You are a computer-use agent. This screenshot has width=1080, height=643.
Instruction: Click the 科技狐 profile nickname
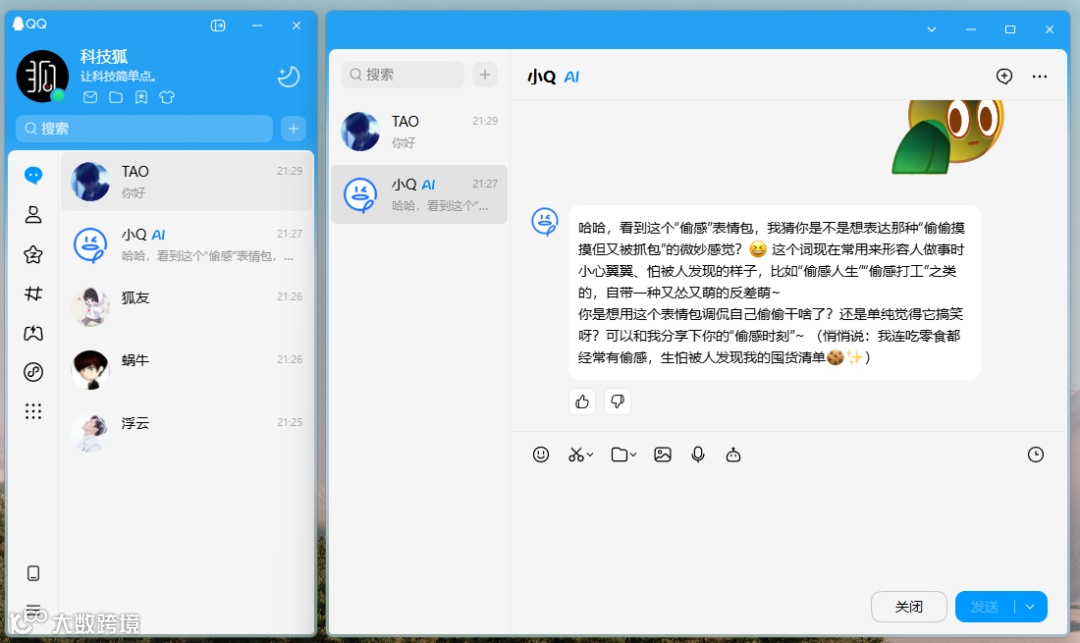pos(104,56)
